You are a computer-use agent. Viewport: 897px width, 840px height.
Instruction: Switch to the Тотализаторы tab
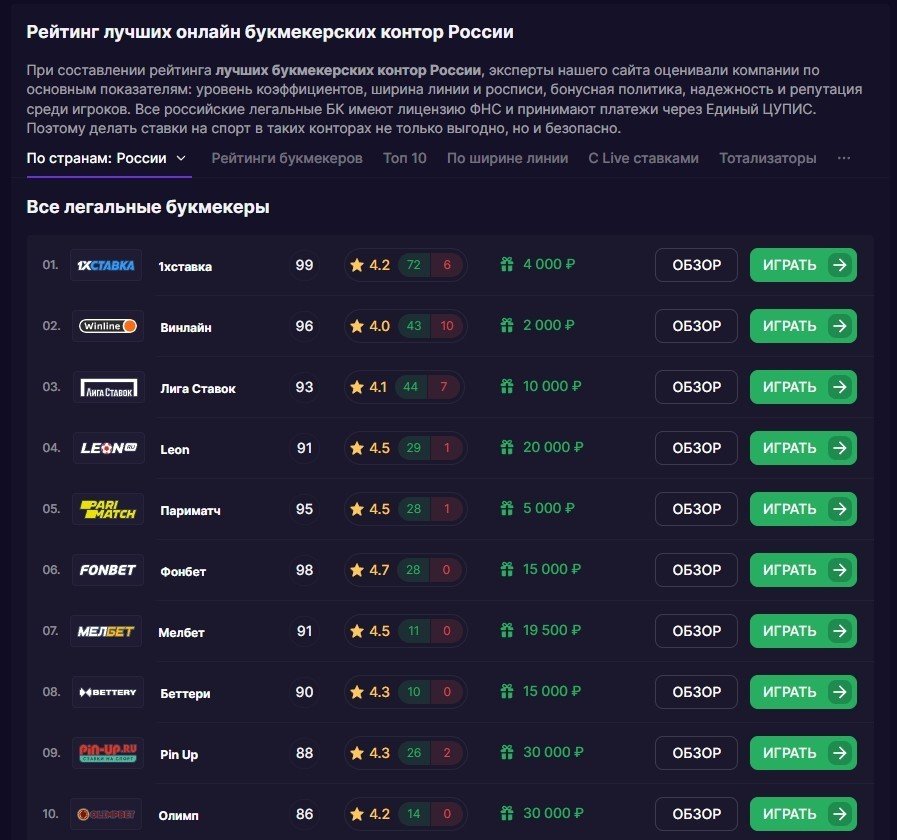tap(768, 159)
